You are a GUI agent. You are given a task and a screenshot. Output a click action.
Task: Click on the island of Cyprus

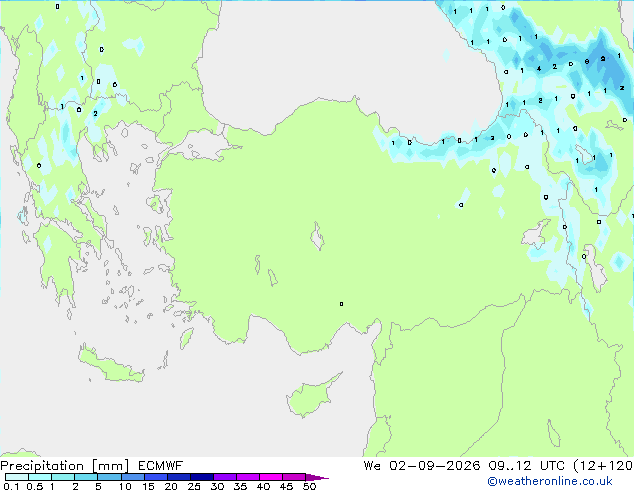tap(311, 398)
